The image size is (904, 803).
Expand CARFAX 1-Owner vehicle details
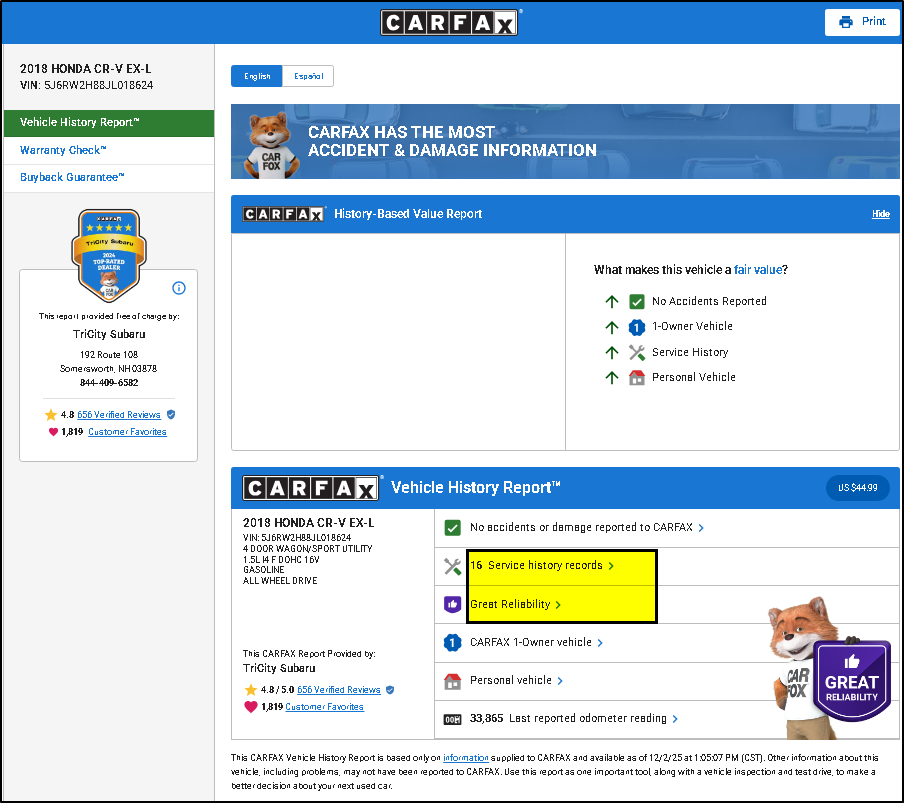tap(536, 643)
